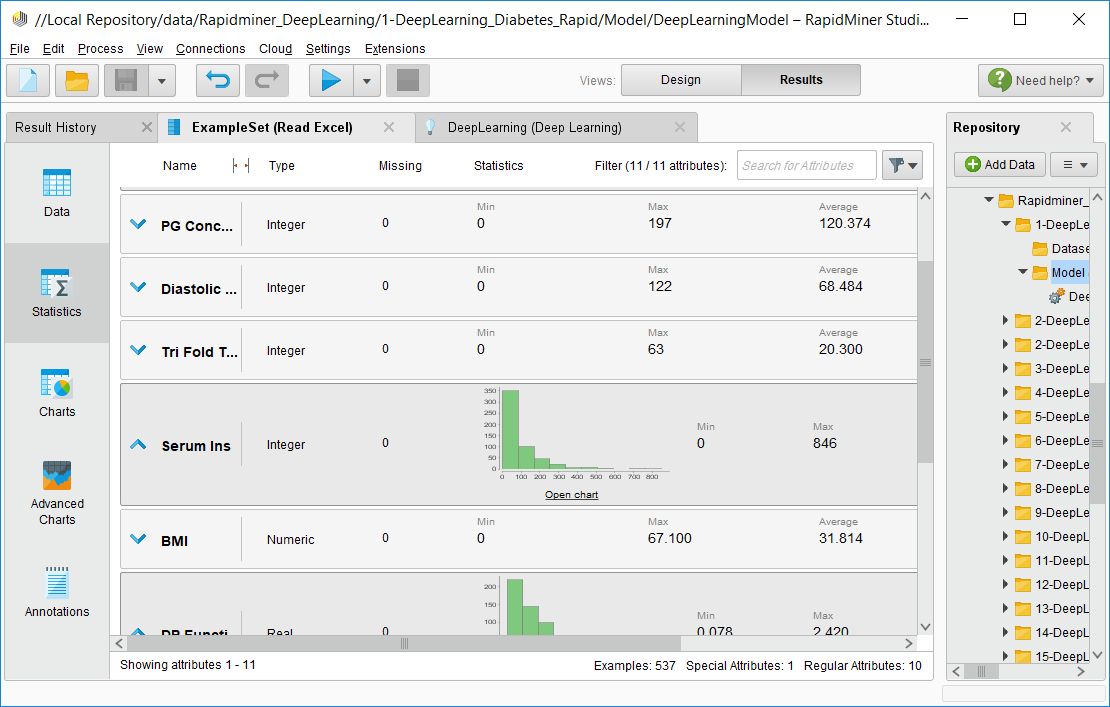Open the attribute filter funnel dropdown

pos(902,166)
